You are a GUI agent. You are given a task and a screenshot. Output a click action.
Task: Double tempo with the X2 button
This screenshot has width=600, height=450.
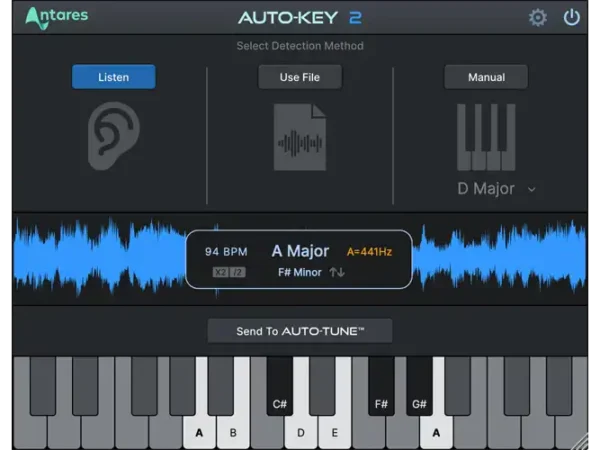pyautogui.click(x=220, y=272)
